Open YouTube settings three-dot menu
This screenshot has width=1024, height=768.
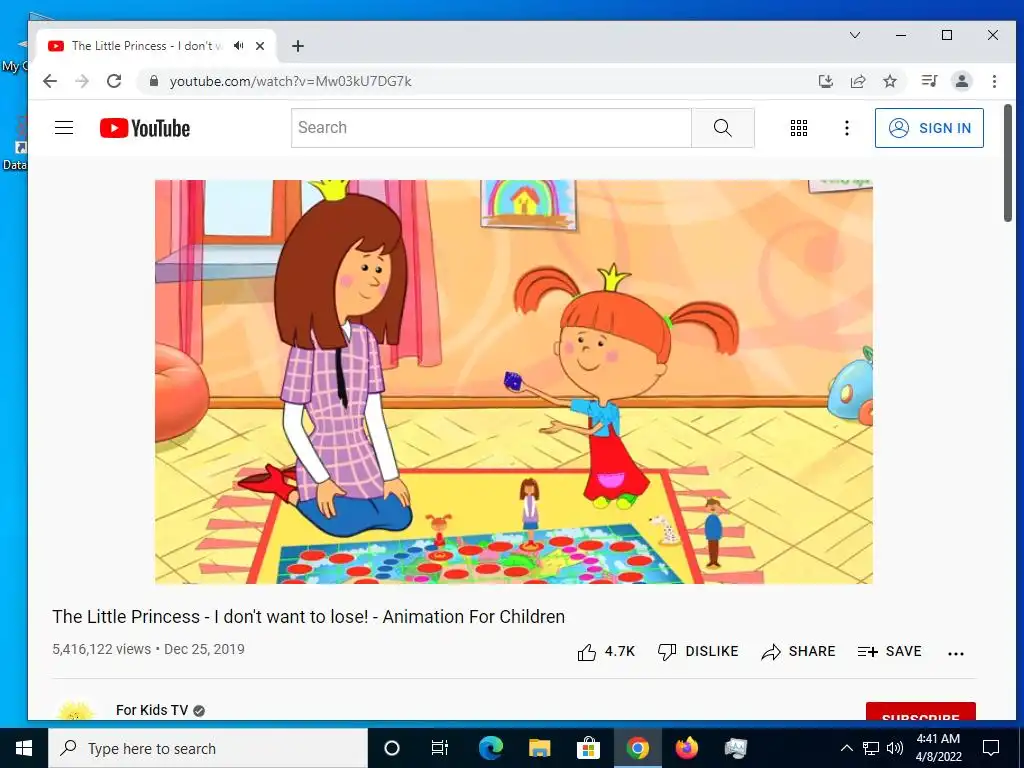(846, 128)
